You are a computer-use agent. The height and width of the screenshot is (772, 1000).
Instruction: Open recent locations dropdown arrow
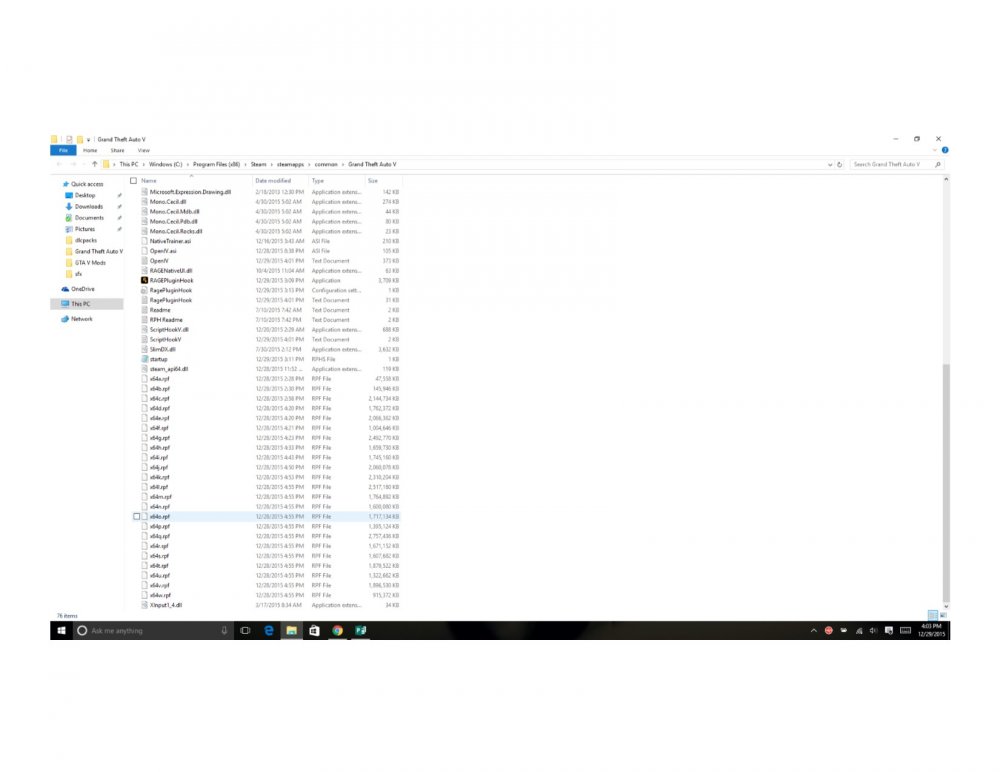[x=84, y=165]
